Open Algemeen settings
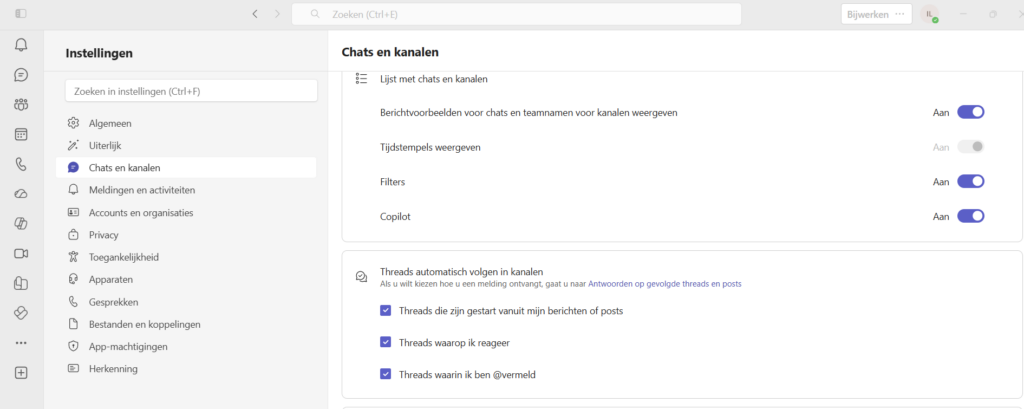 tap(186, 123)
